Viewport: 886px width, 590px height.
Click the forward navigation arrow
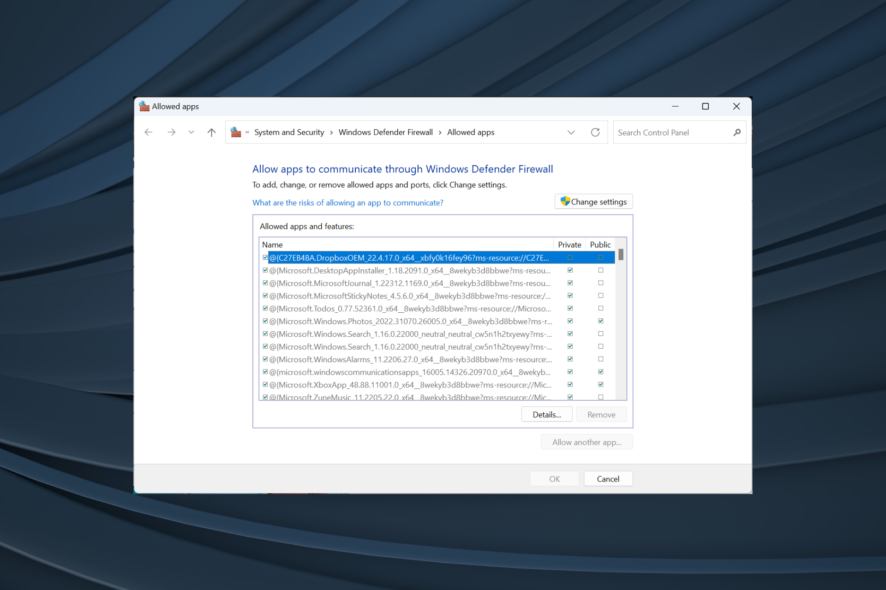point(170,132)
